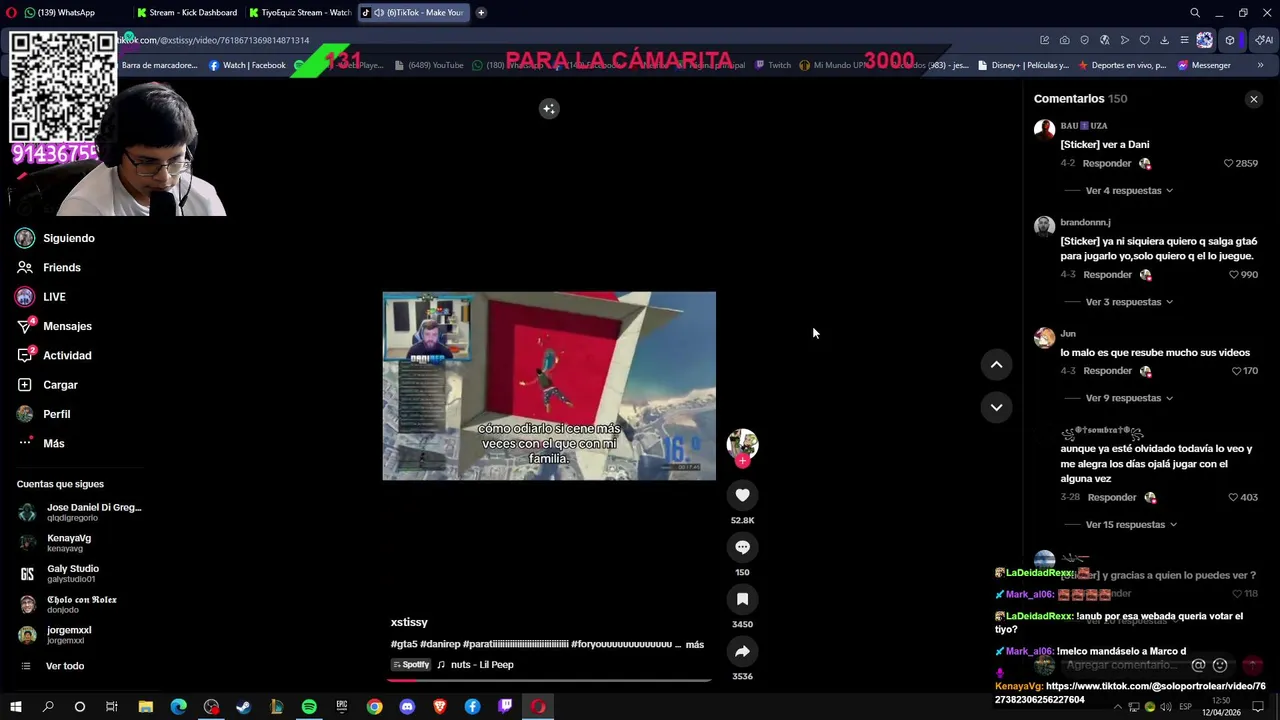The image size is (1280, 720).
Task: Open a new browser tab with the plus
Action: click(x=481, y=12)
